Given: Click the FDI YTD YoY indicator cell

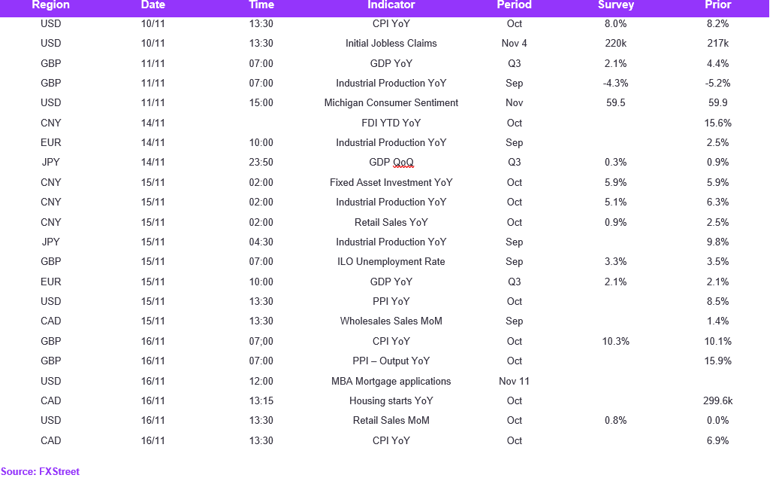Looking at the screenshot, I should pyautogui.click(x=391, y=123).
